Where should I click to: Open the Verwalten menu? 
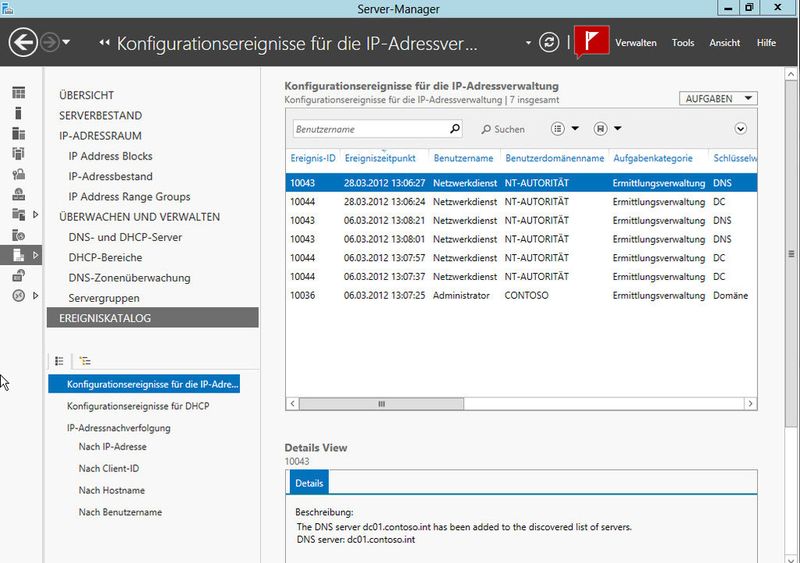pyautogui.click(x=636, y=43)
